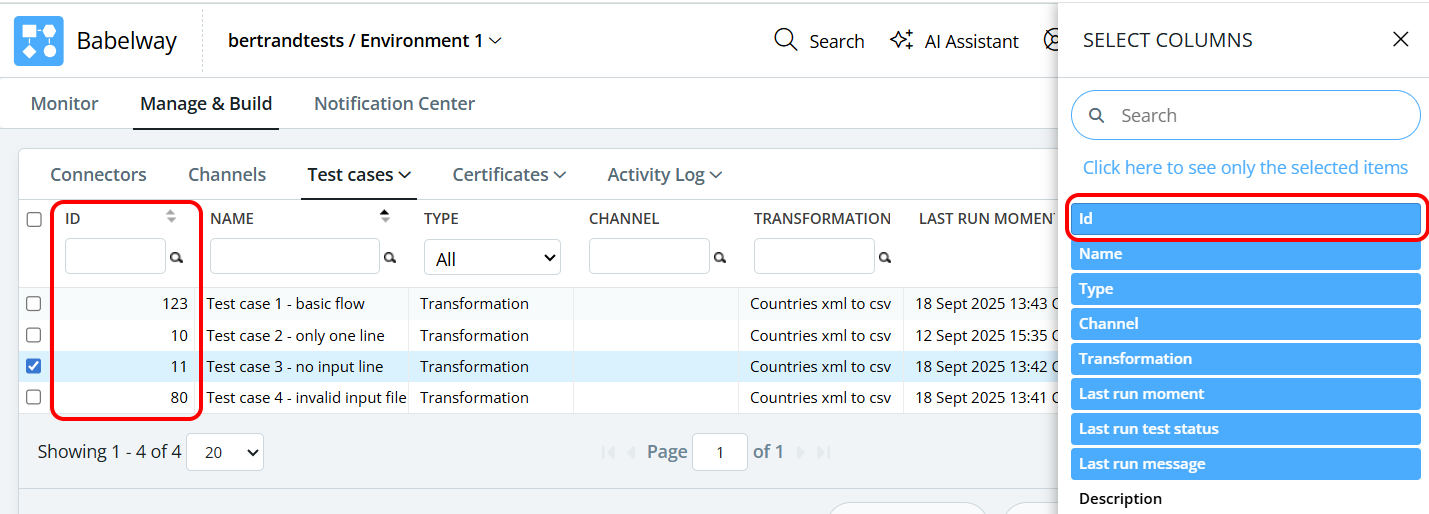Click the magnifier next to CHANNEL filter

coord(720,258)
